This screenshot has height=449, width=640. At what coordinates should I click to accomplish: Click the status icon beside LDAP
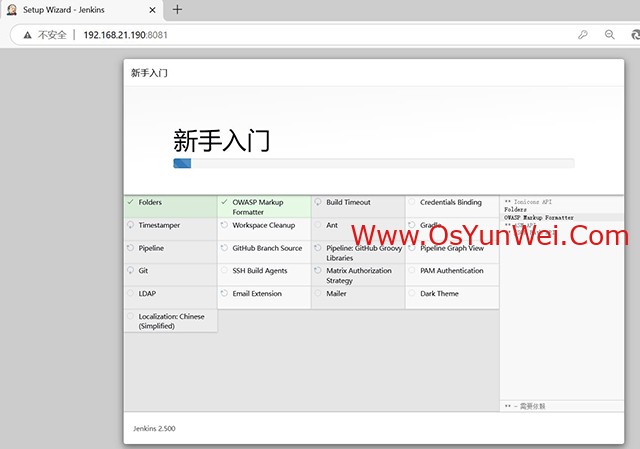(130, 293)
